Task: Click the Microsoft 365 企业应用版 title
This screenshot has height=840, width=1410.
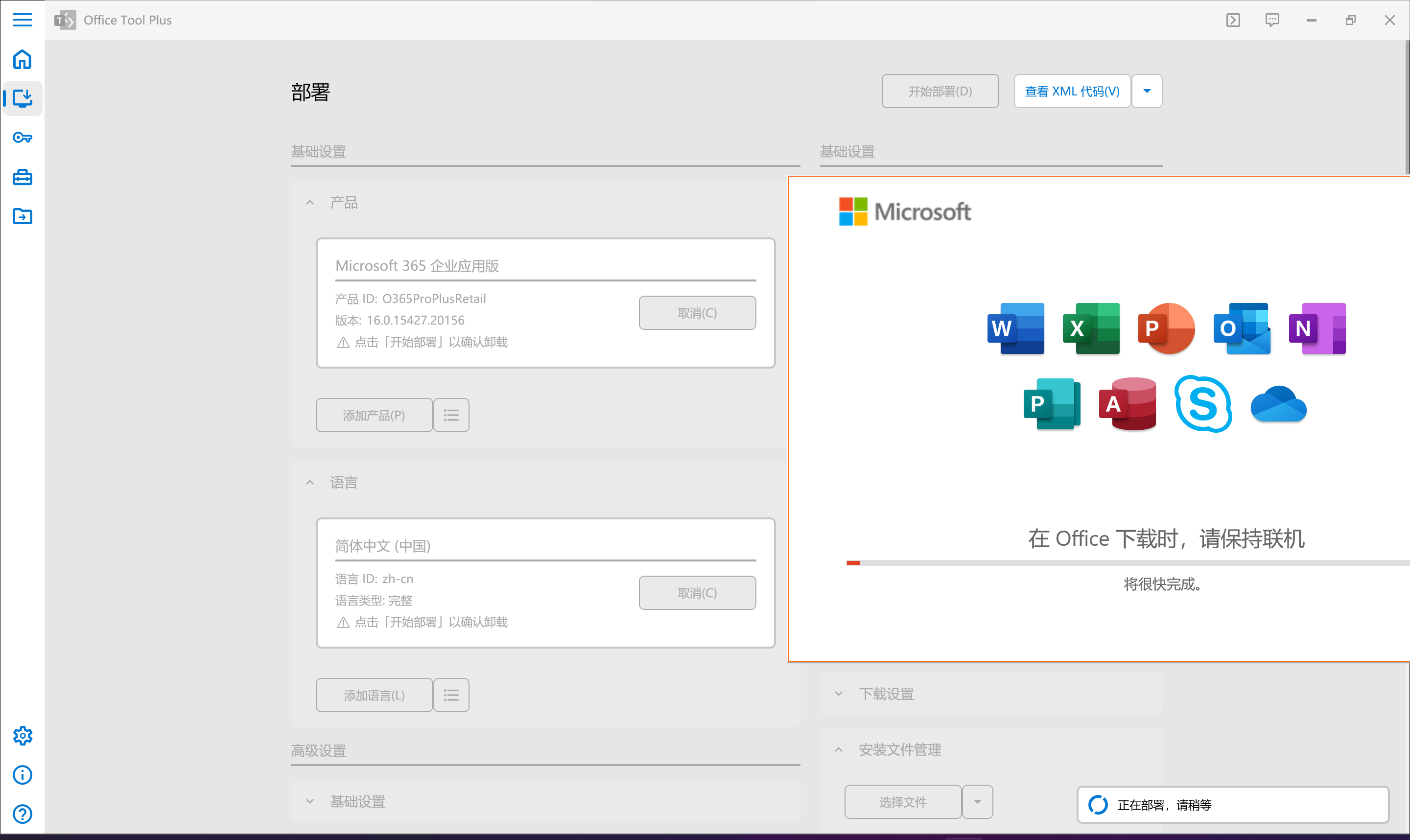Action: 417,265
